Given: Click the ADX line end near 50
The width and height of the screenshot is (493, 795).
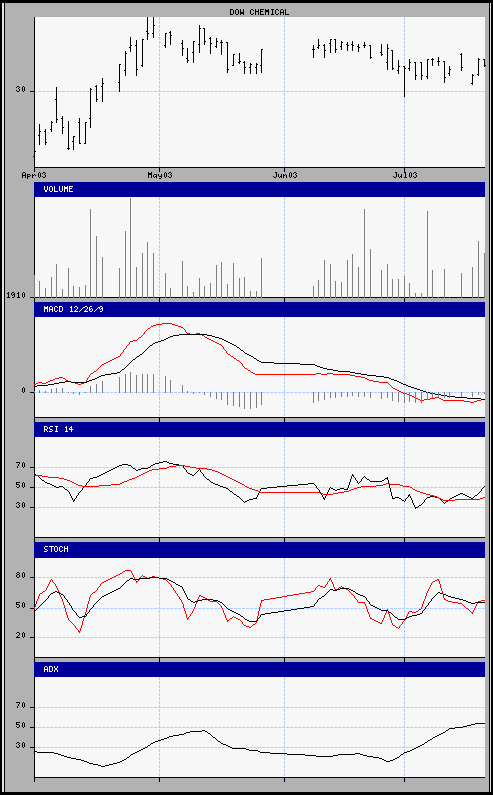Looking at the screenshot, I should [483, 724].
